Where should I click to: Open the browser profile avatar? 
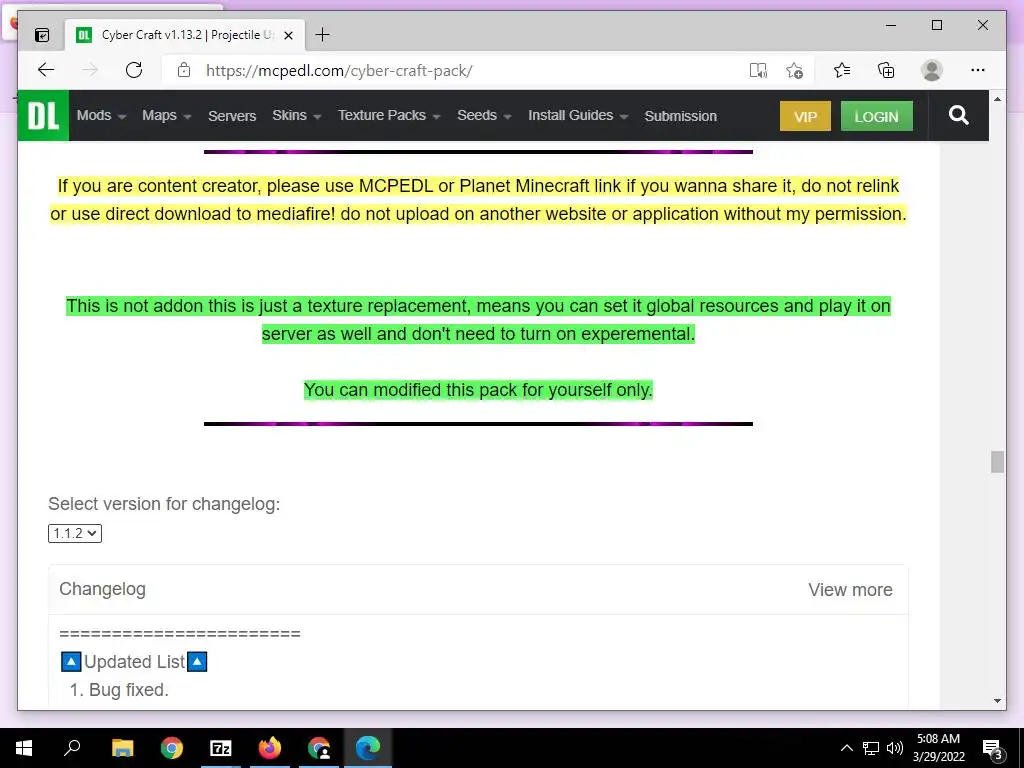(932, 70)
